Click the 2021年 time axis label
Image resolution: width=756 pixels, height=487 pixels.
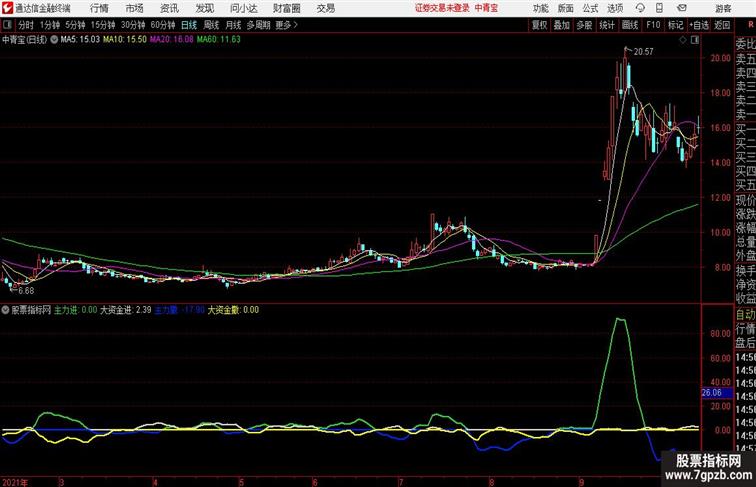coord(15,482)
